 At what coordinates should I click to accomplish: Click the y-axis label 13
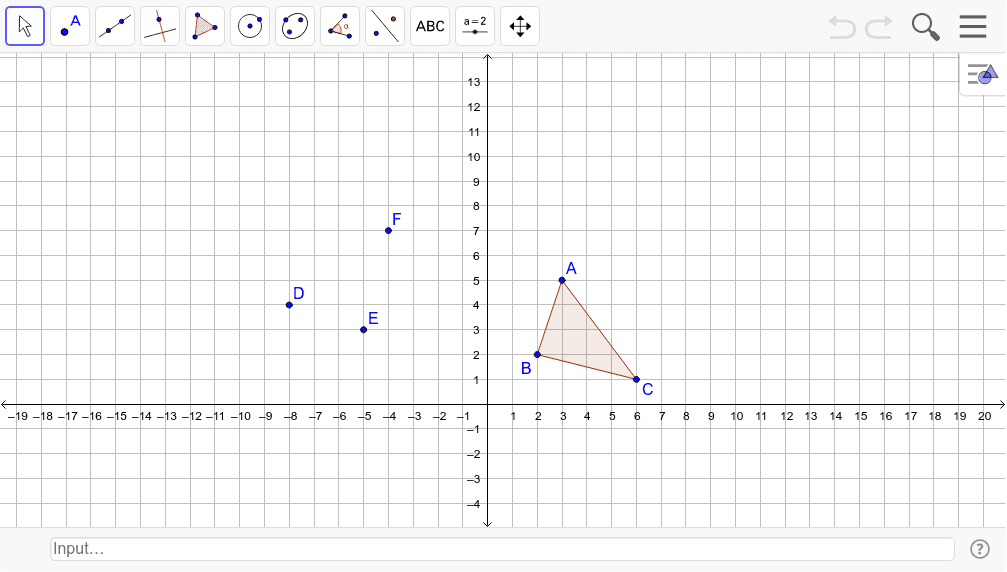[474, 82]
